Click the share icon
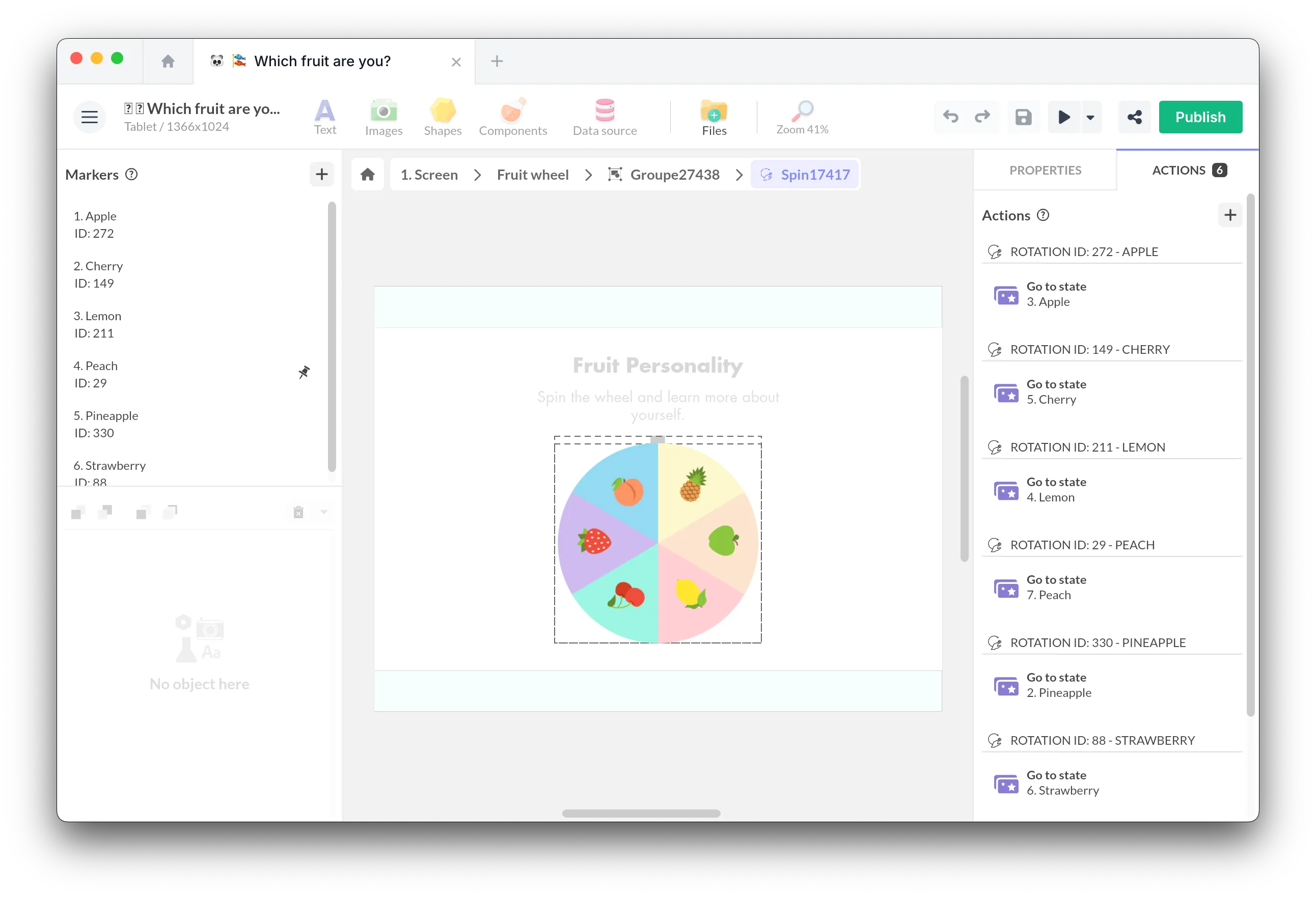Viewport: 1316px width, 897px height. click(1134, 117)
